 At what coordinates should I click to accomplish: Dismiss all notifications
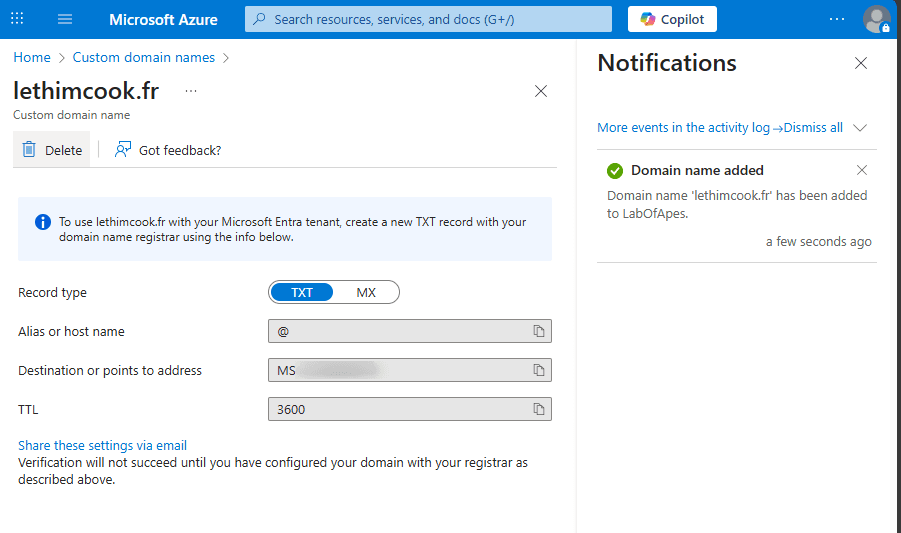tap(813, 128)
